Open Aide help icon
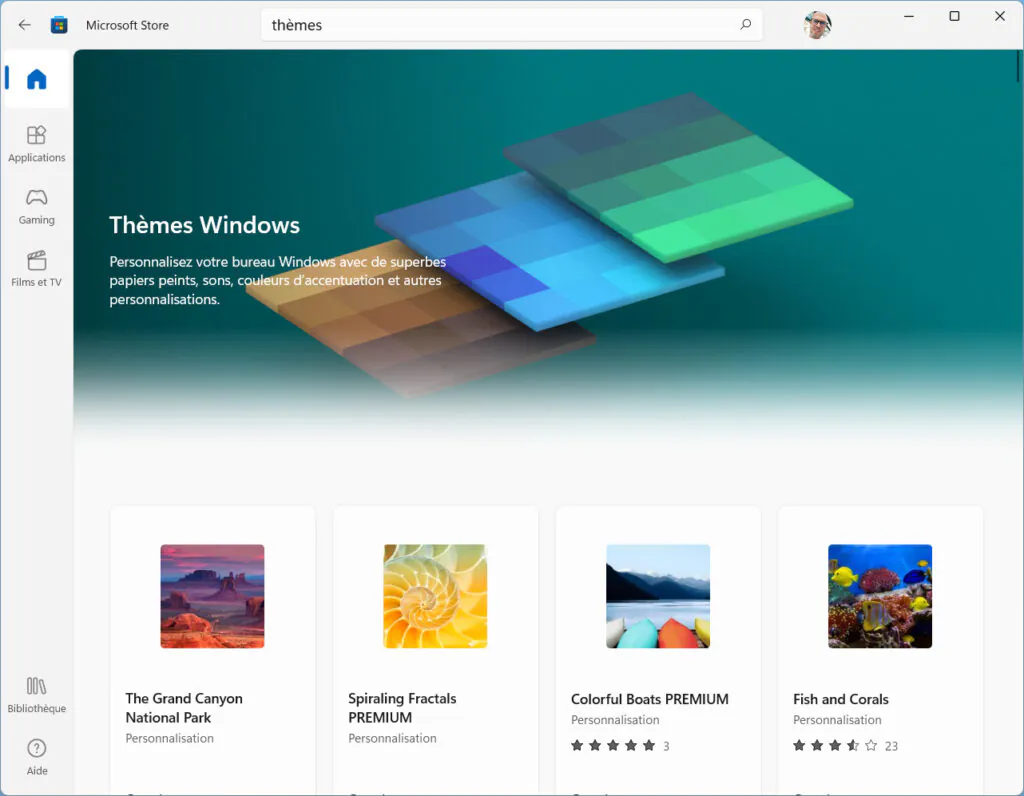This screenshot has width=1024, height=796. (37, 757)
